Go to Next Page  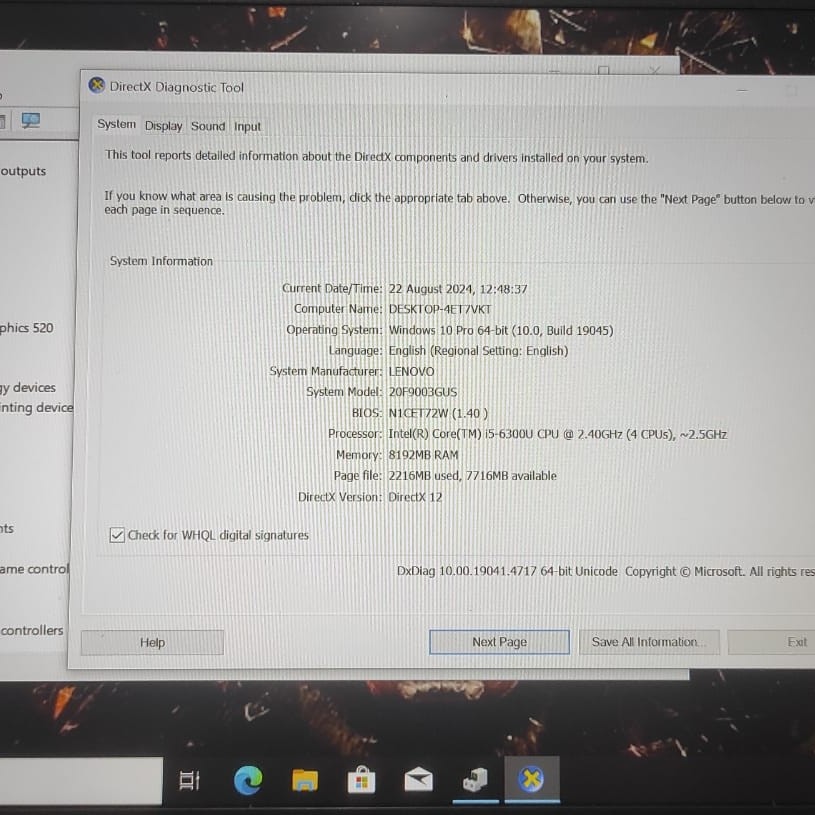499,642
